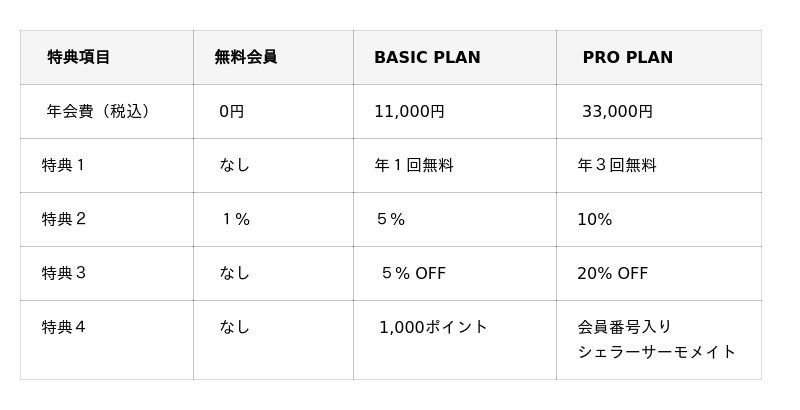Select the 年１回無料 cell
This screenshot has height=410, width=800.
[x=413, y=165]
